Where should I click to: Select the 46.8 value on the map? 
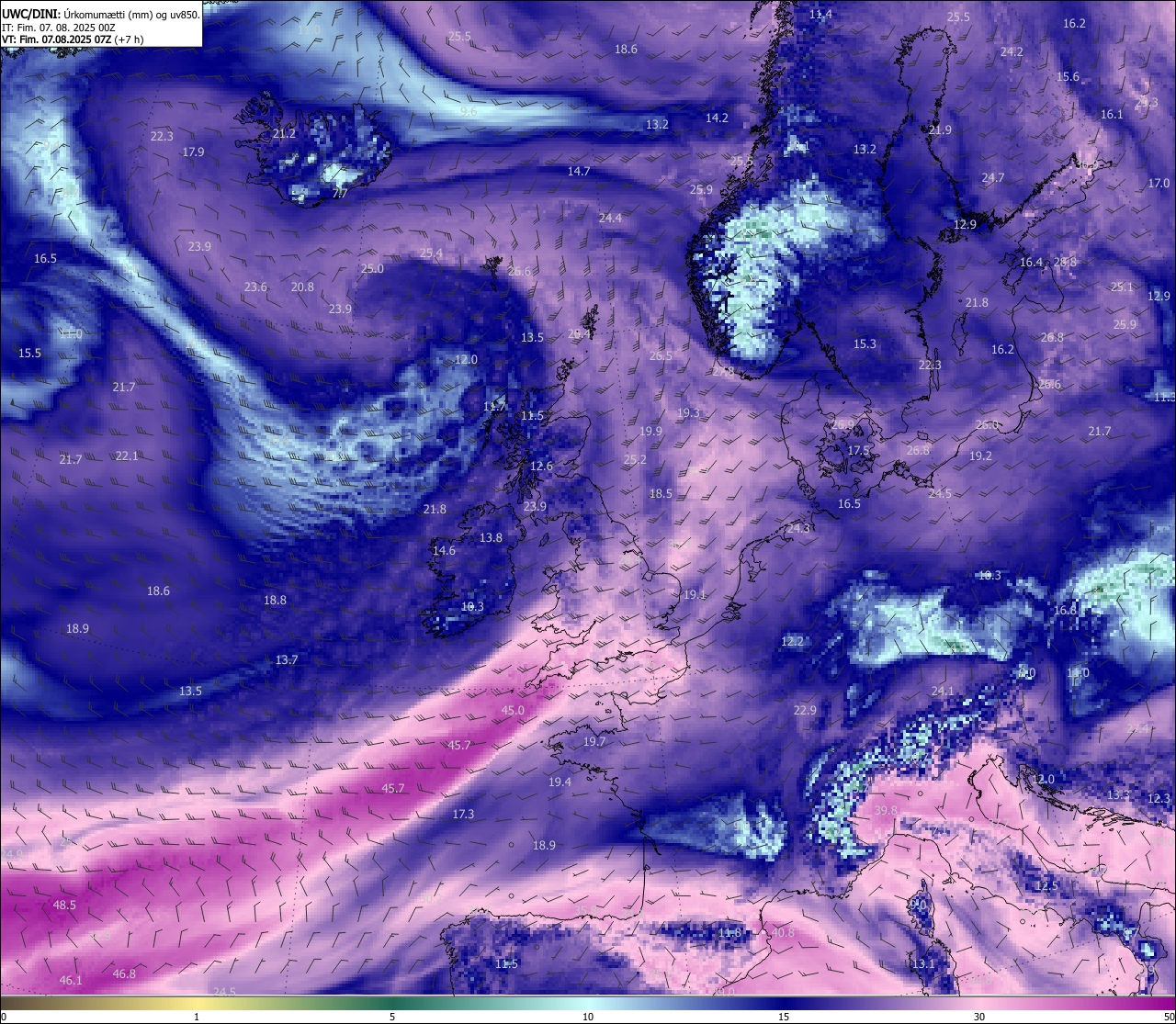click(x=124, y=974)
